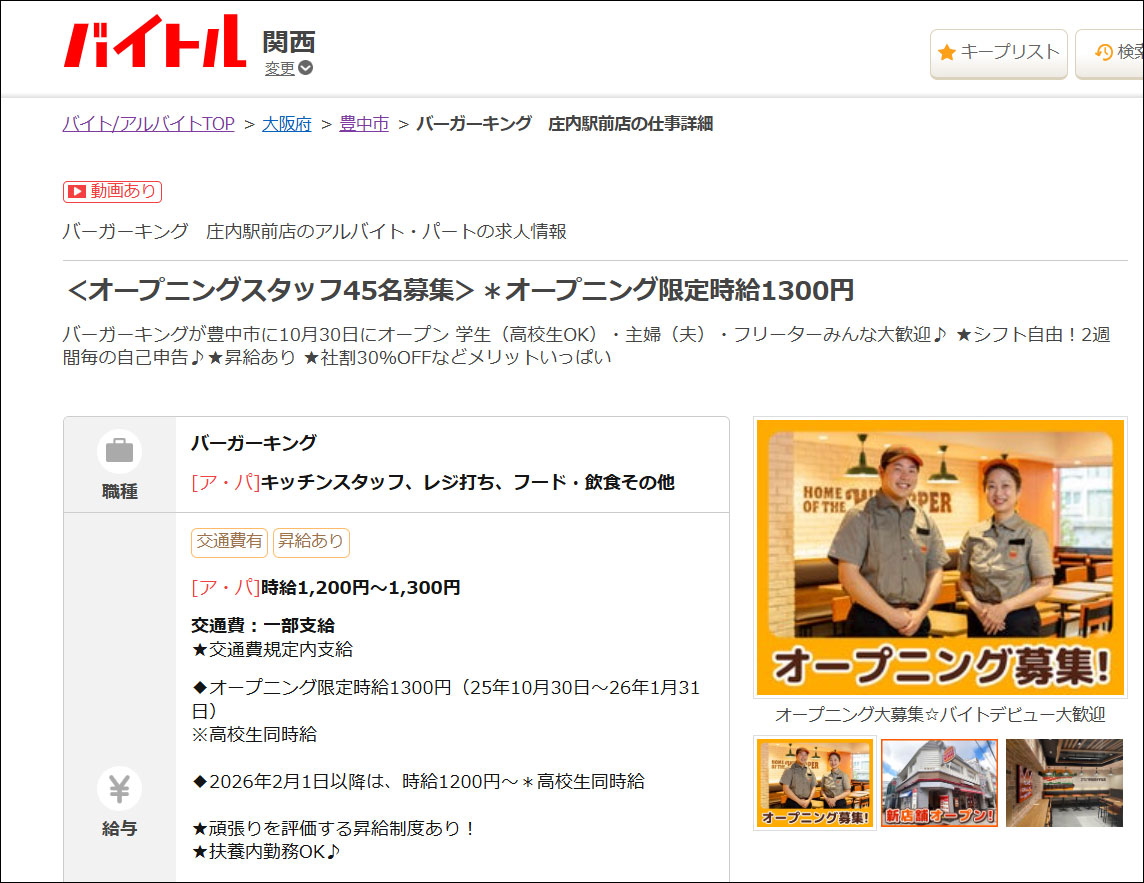Click the ※高校生同時給 note

tap(254, 735)
